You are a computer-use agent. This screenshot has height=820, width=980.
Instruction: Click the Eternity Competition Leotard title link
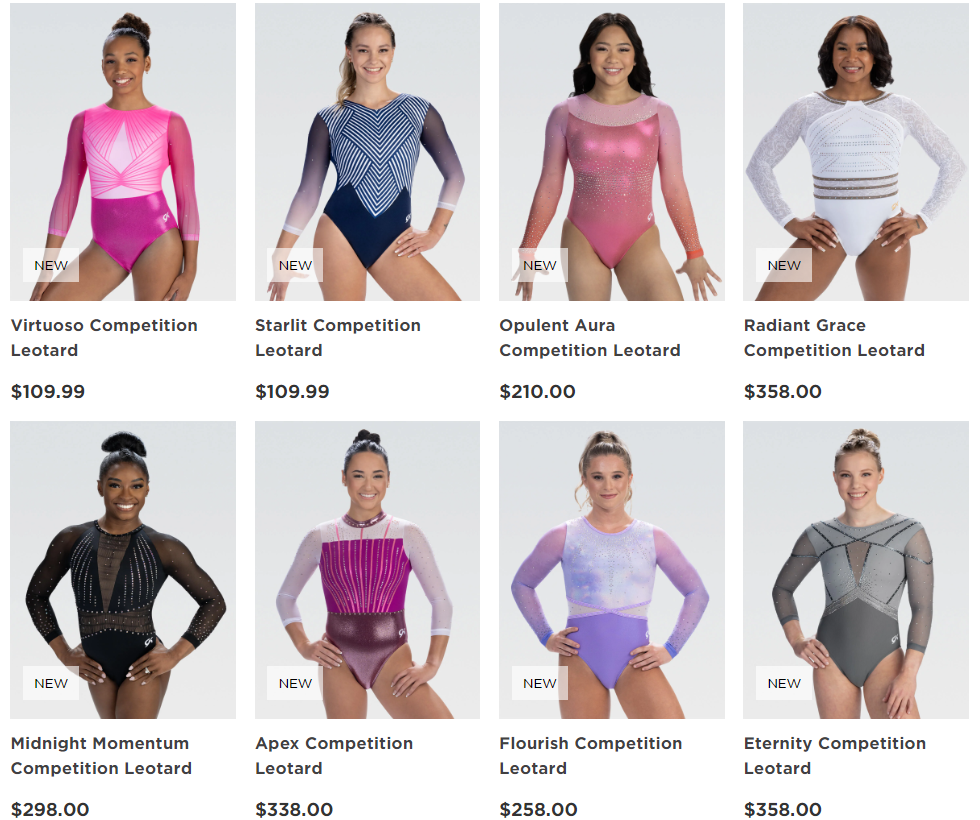pos(835,756)
